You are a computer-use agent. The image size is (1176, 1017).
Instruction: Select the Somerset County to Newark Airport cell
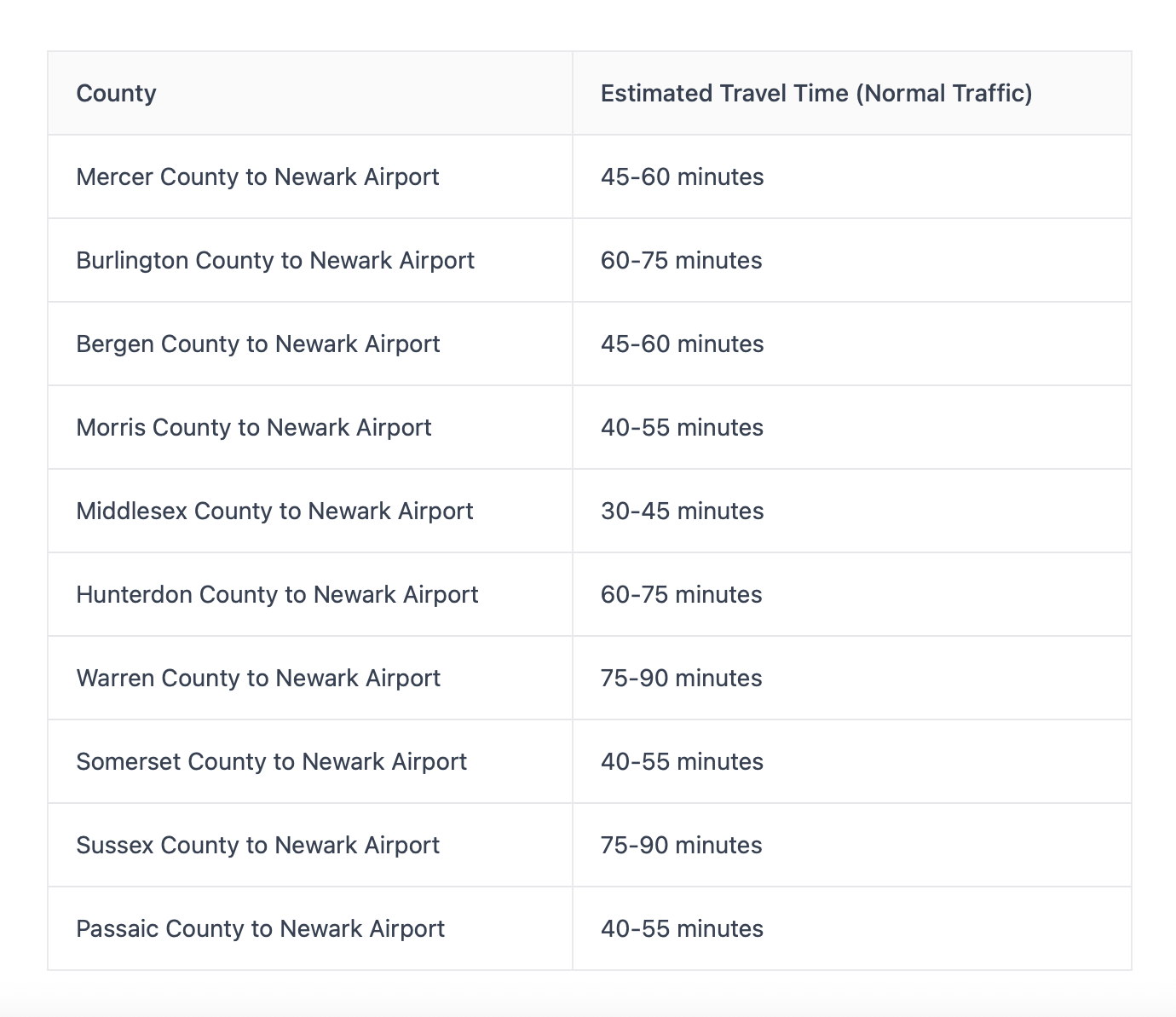pyautogui.click(x=271, y=761)
